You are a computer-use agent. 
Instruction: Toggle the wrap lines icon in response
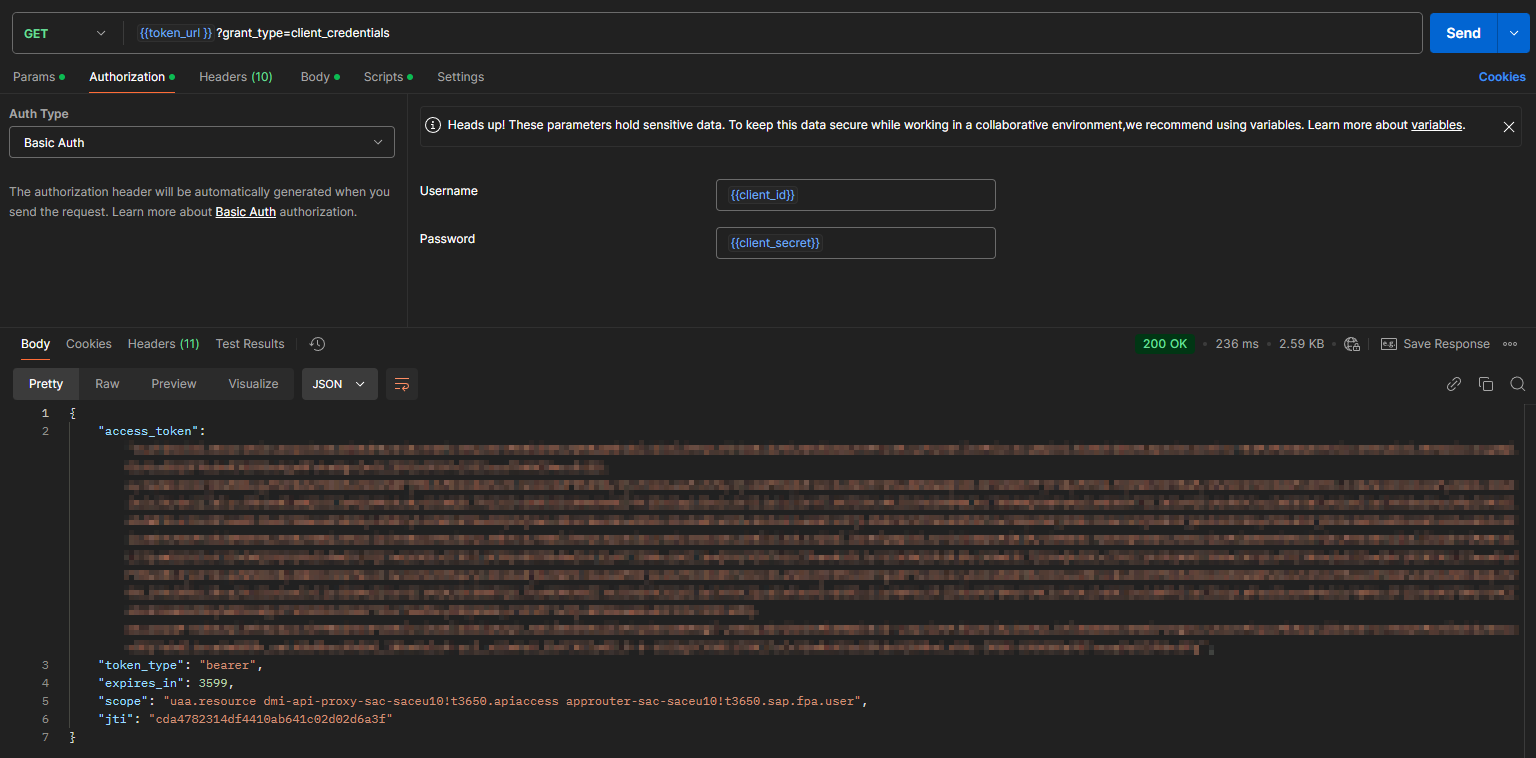tap(402, 384)
